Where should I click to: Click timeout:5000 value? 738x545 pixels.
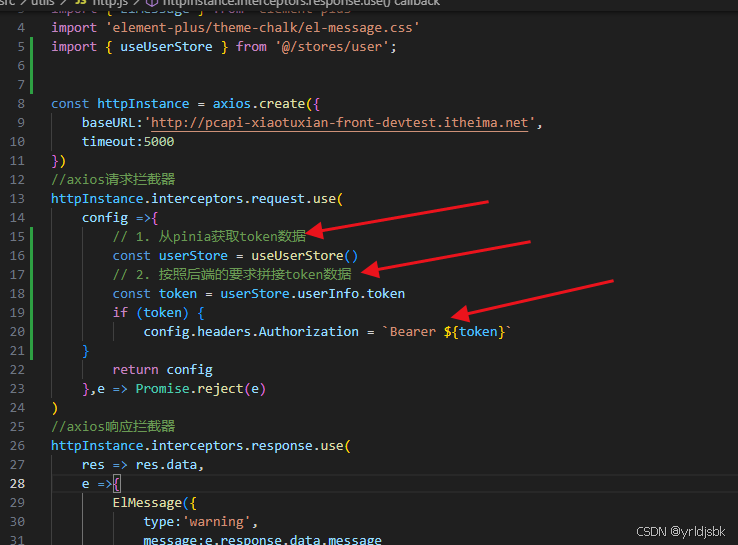[128, 142]
